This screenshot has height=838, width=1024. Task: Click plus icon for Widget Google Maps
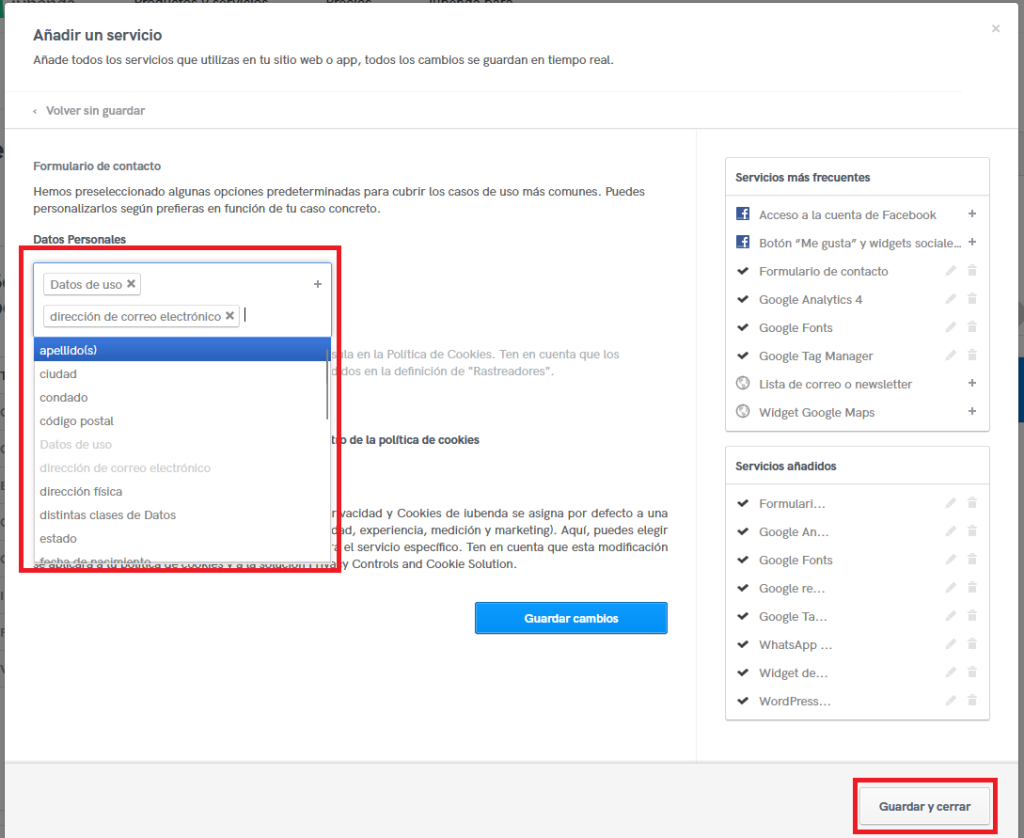(x=972, y=412)
